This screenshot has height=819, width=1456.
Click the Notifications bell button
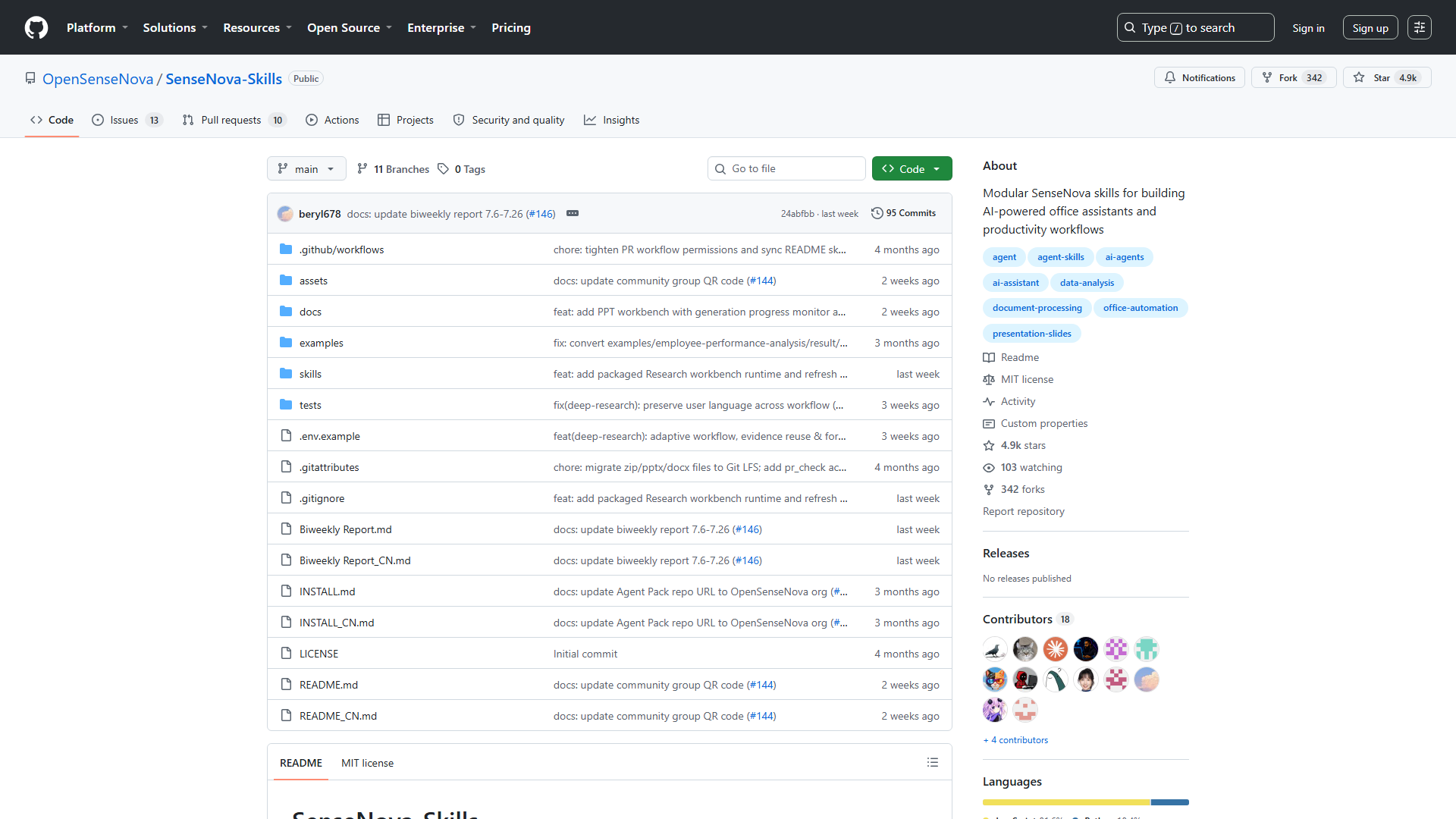point(1200,78)
